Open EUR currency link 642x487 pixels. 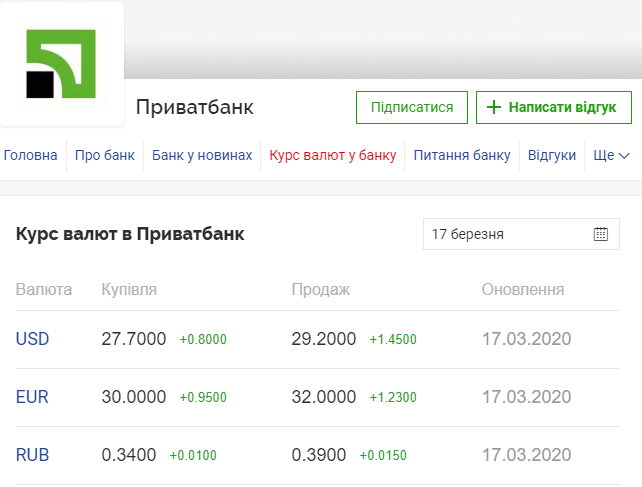click(x=32, y=397)
